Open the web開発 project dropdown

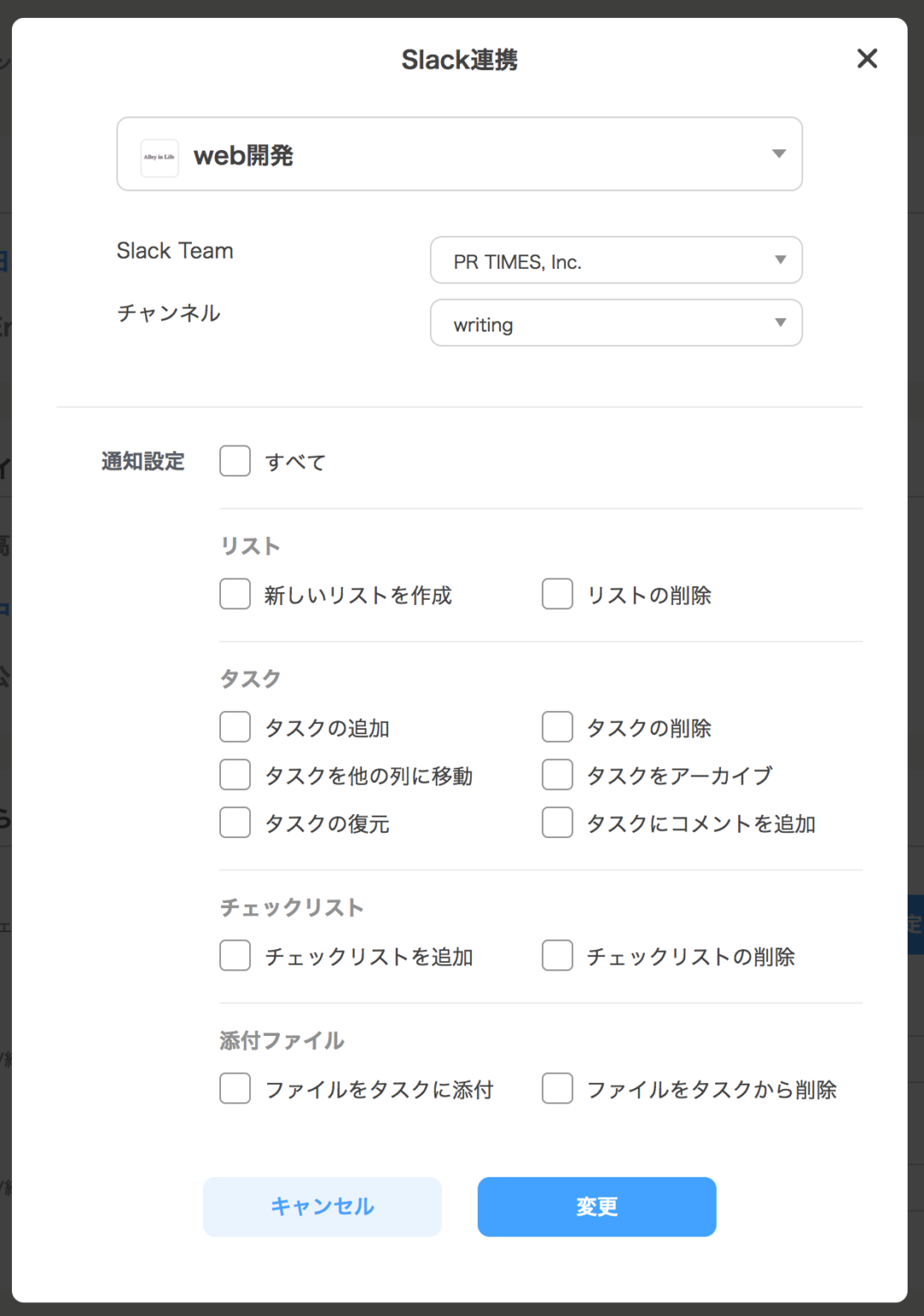click(778, 154)
